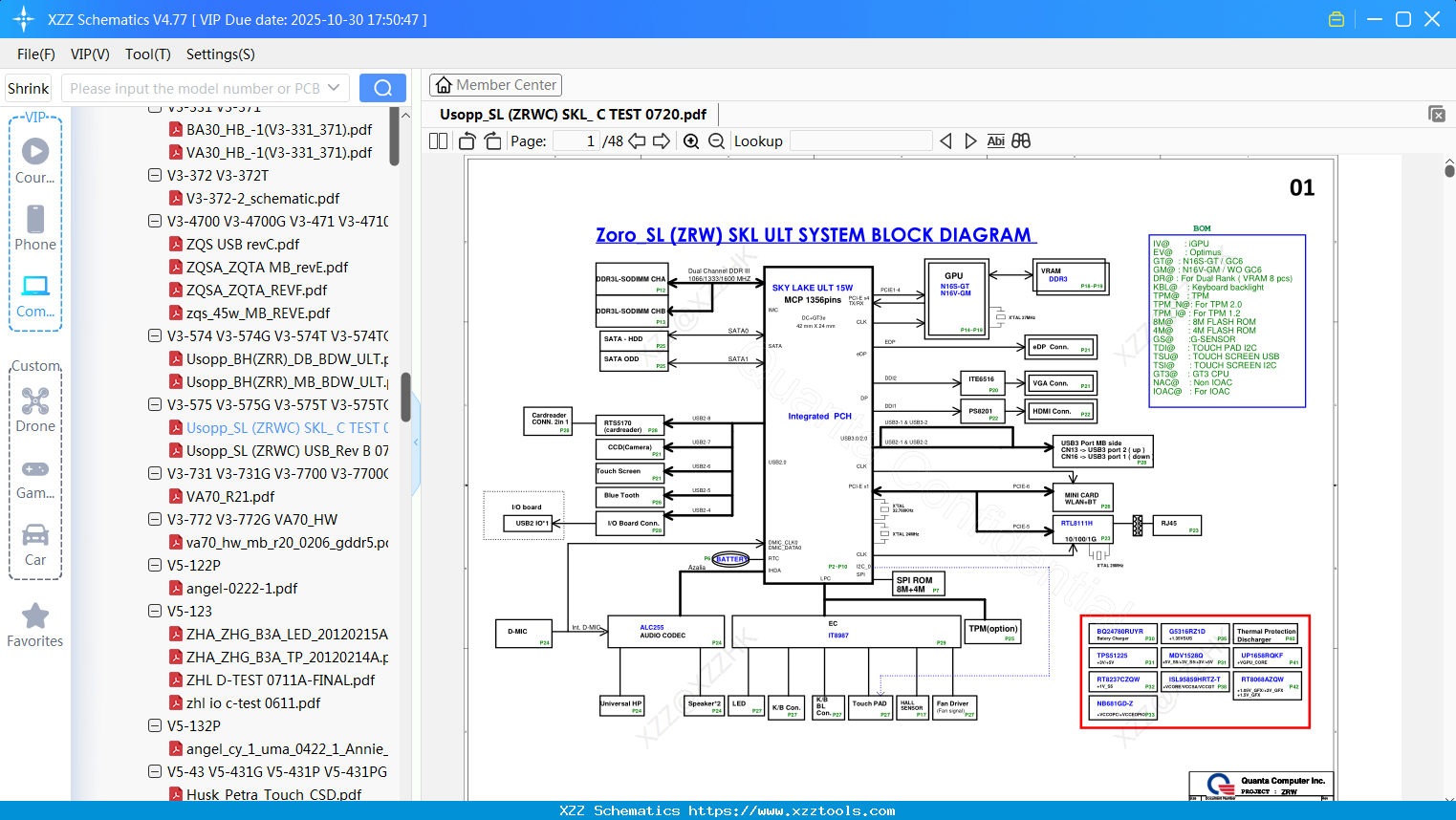
Task: Click the file tree vertical scrollbar thumb
Action: (405, 397)
